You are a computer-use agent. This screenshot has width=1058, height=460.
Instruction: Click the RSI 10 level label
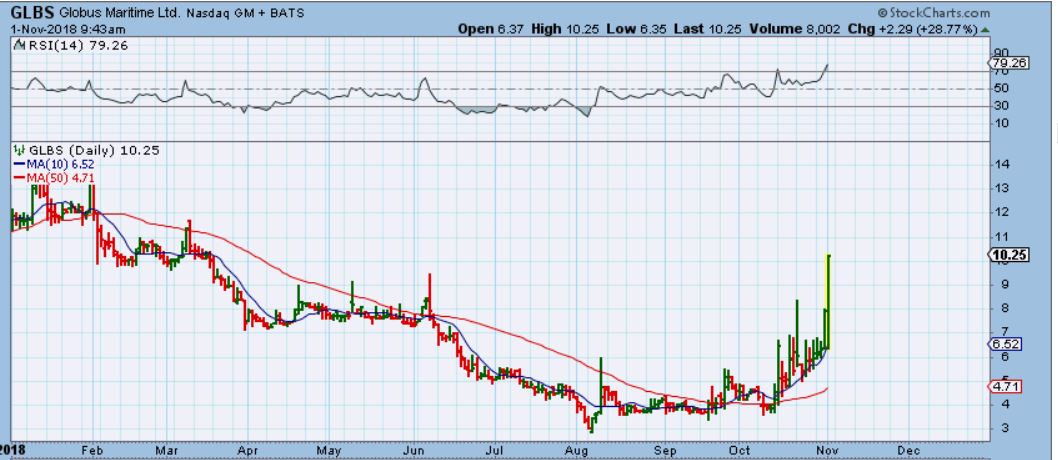(1001, 123)
